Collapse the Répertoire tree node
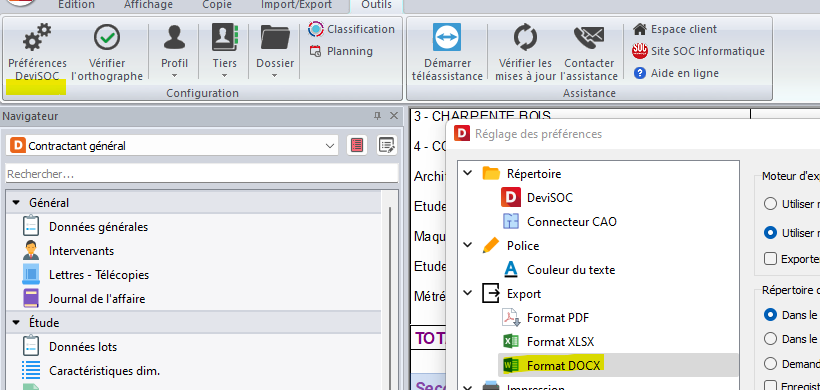The image size is (820, 390). (x=469, y=173)
